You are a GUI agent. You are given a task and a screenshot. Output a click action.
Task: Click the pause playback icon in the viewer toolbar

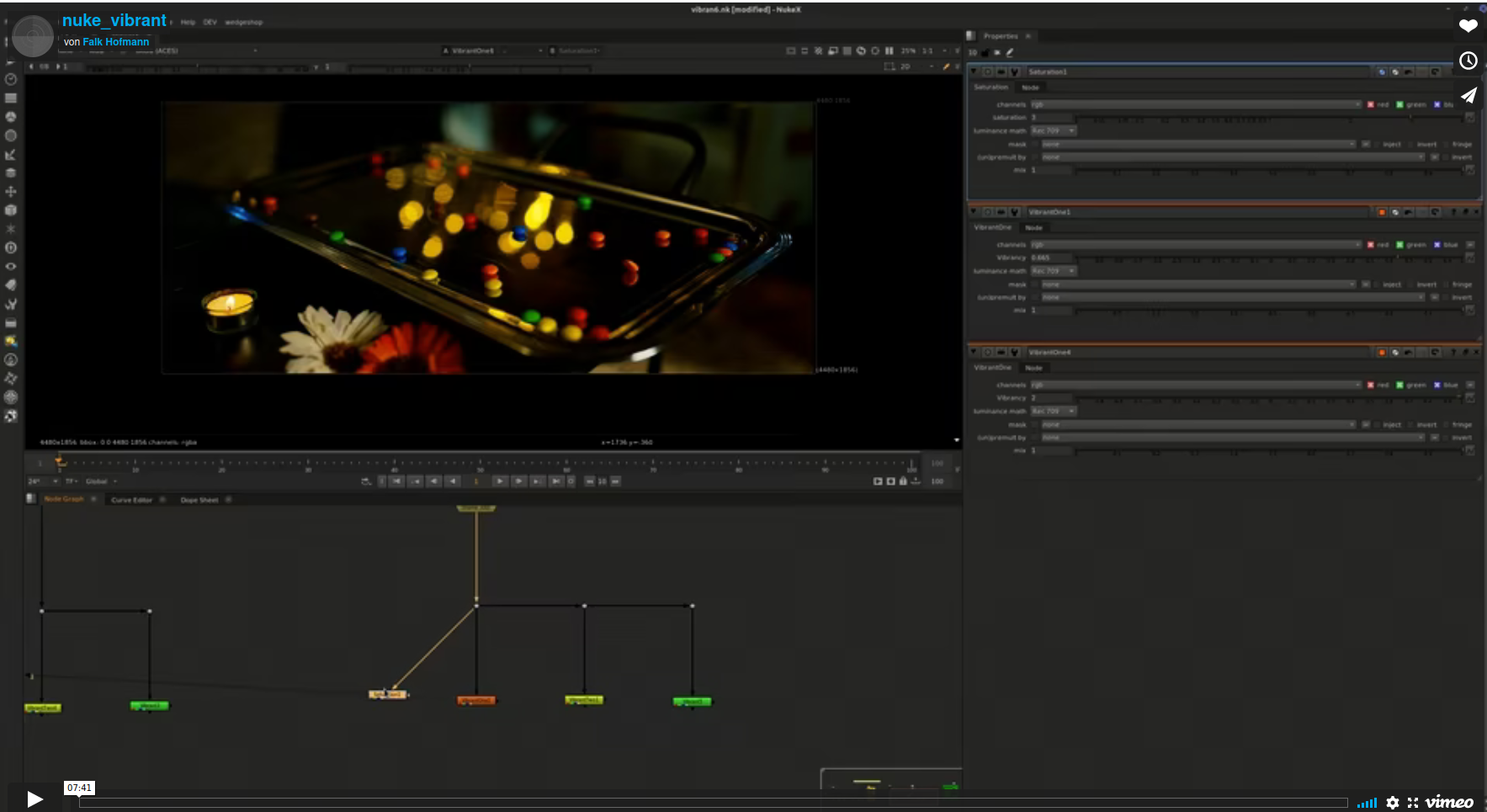click(x=890, y=50)
